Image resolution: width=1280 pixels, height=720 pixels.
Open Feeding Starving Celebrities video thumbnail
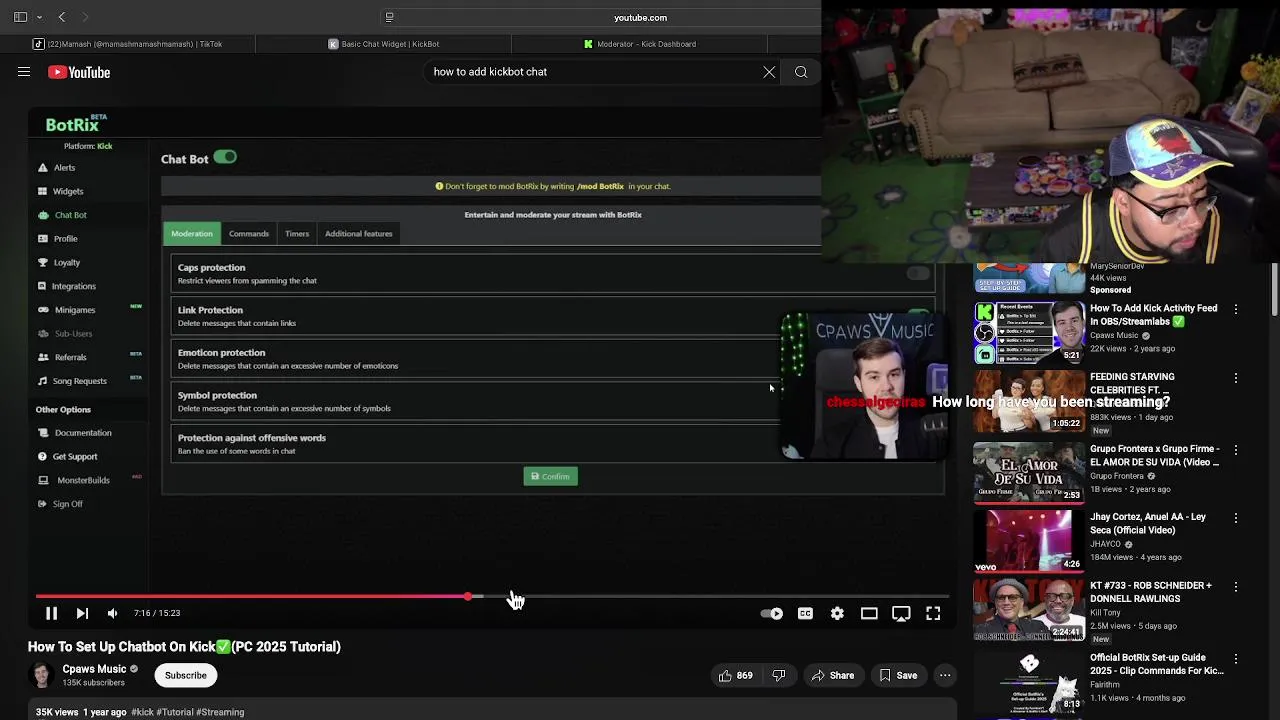pos(1029,401)
